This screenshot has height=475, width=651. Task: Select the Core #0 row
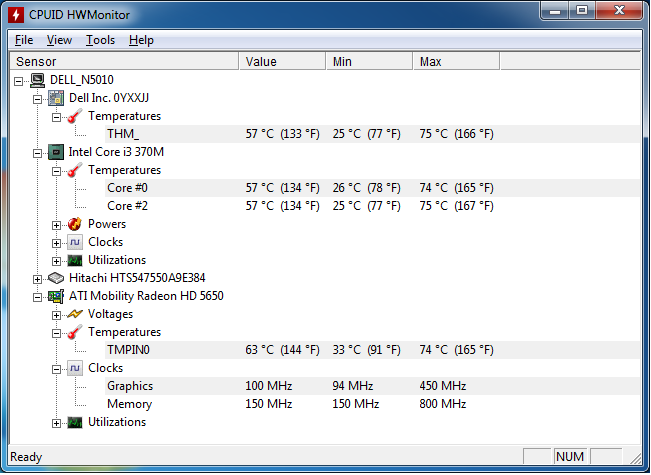tap(372, 188)
